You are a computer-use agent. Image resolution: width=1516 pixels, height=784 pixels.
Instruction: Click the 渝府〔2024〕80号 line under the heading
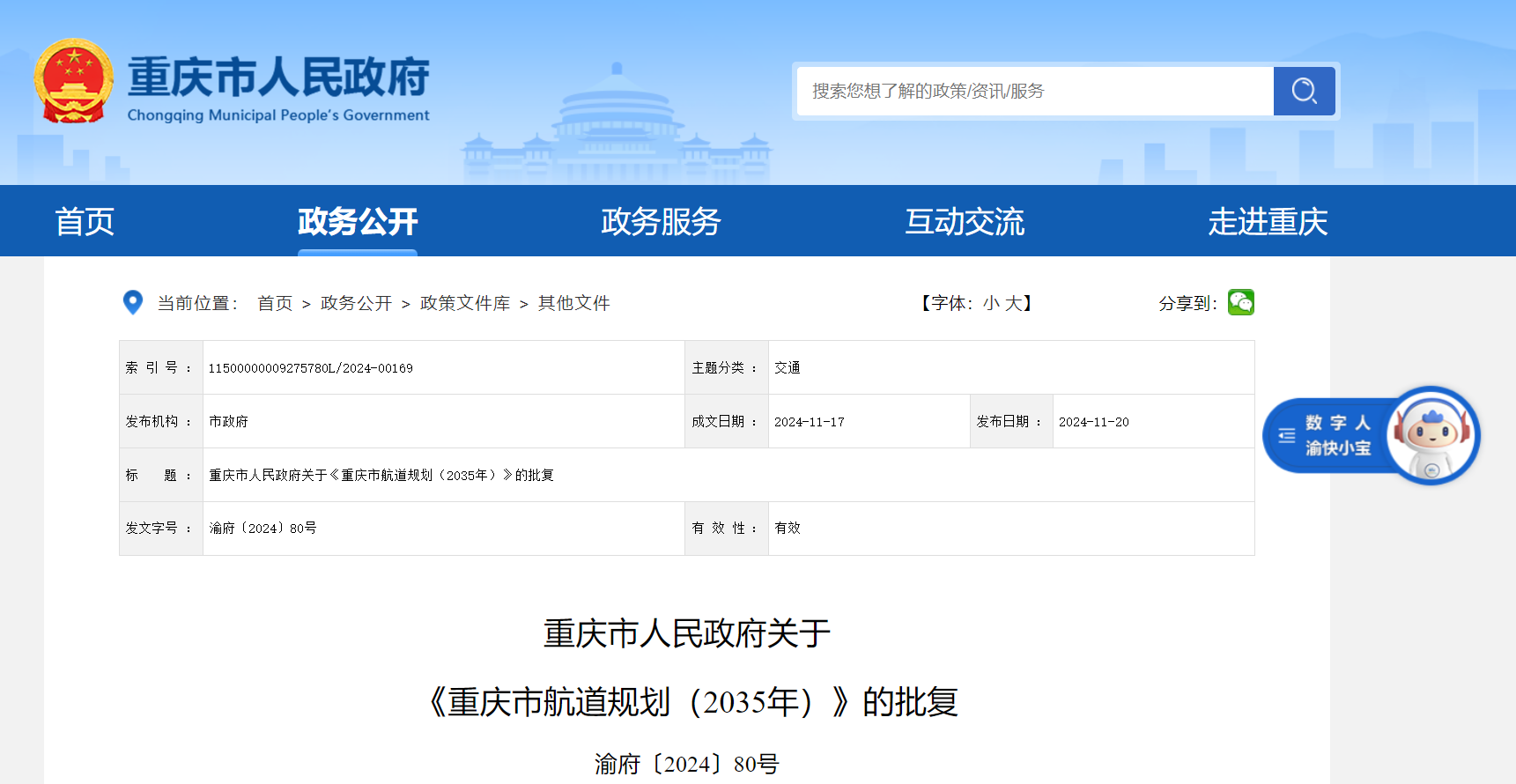(x=687, y=764)
